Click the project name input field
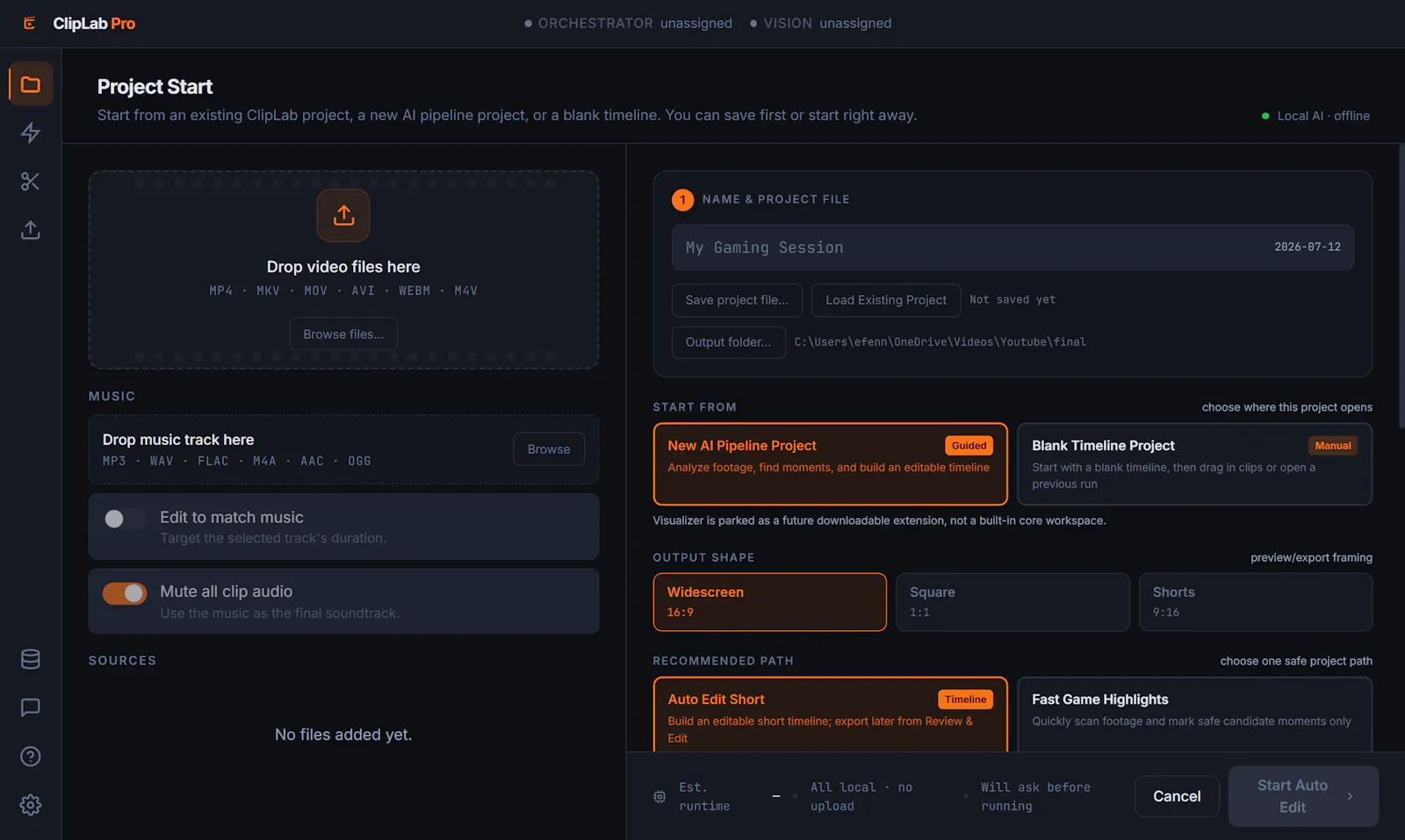The height and width of the screenshot is (840, 1405). coord(1012,248)
